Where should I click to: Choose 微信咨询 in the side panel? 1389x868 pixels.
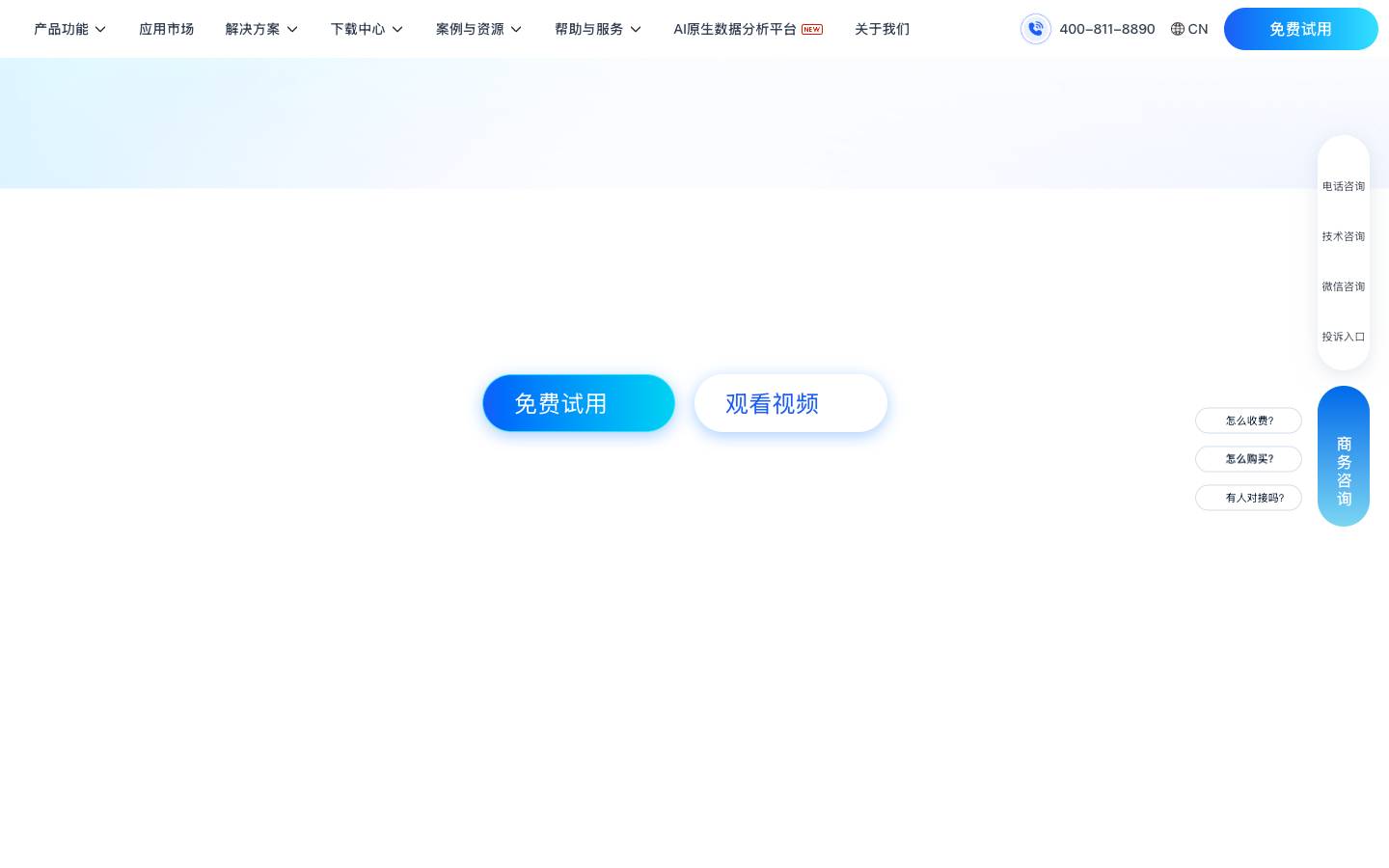(x=1344, y=286)
